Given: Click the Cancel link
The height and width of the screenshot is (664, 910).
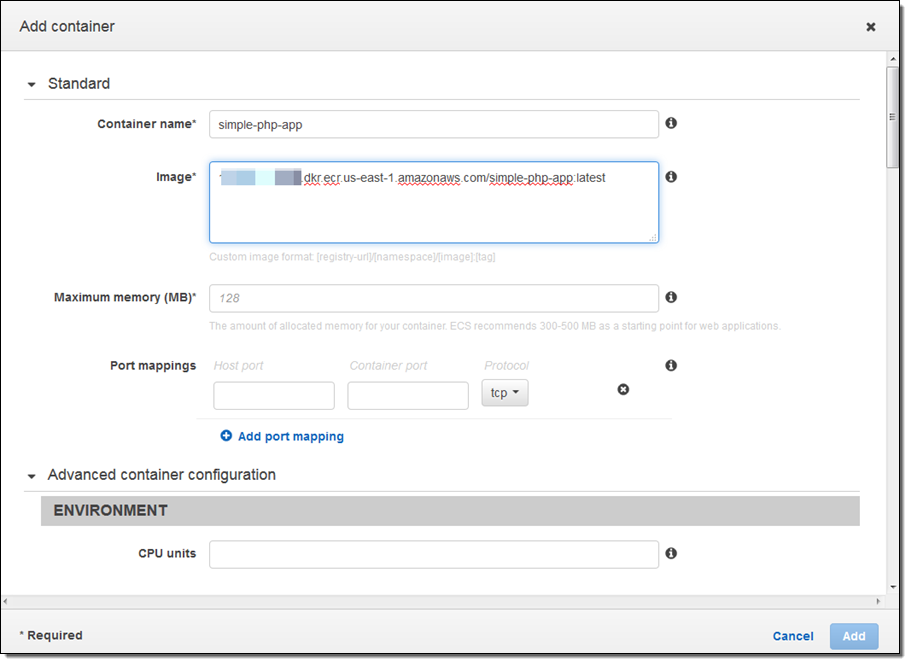Looking at the screenshot, I should (792, 636).
